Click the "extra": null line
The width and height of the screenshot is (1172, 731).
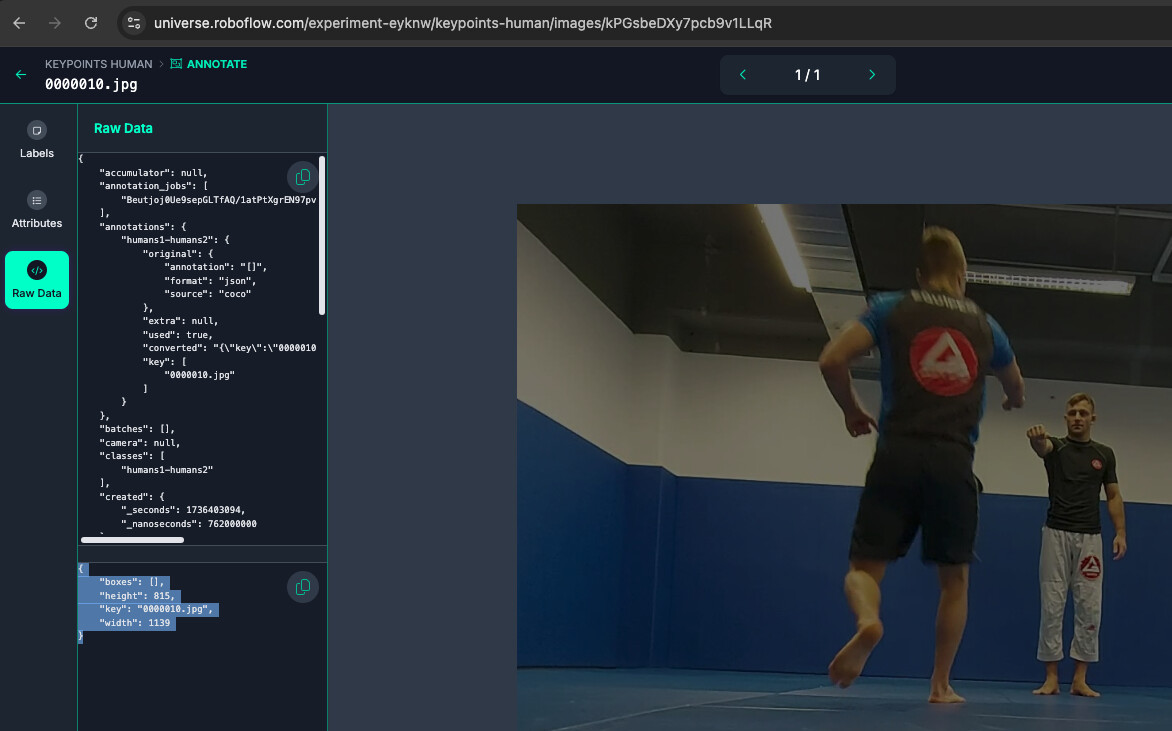(x=181, y=321)
